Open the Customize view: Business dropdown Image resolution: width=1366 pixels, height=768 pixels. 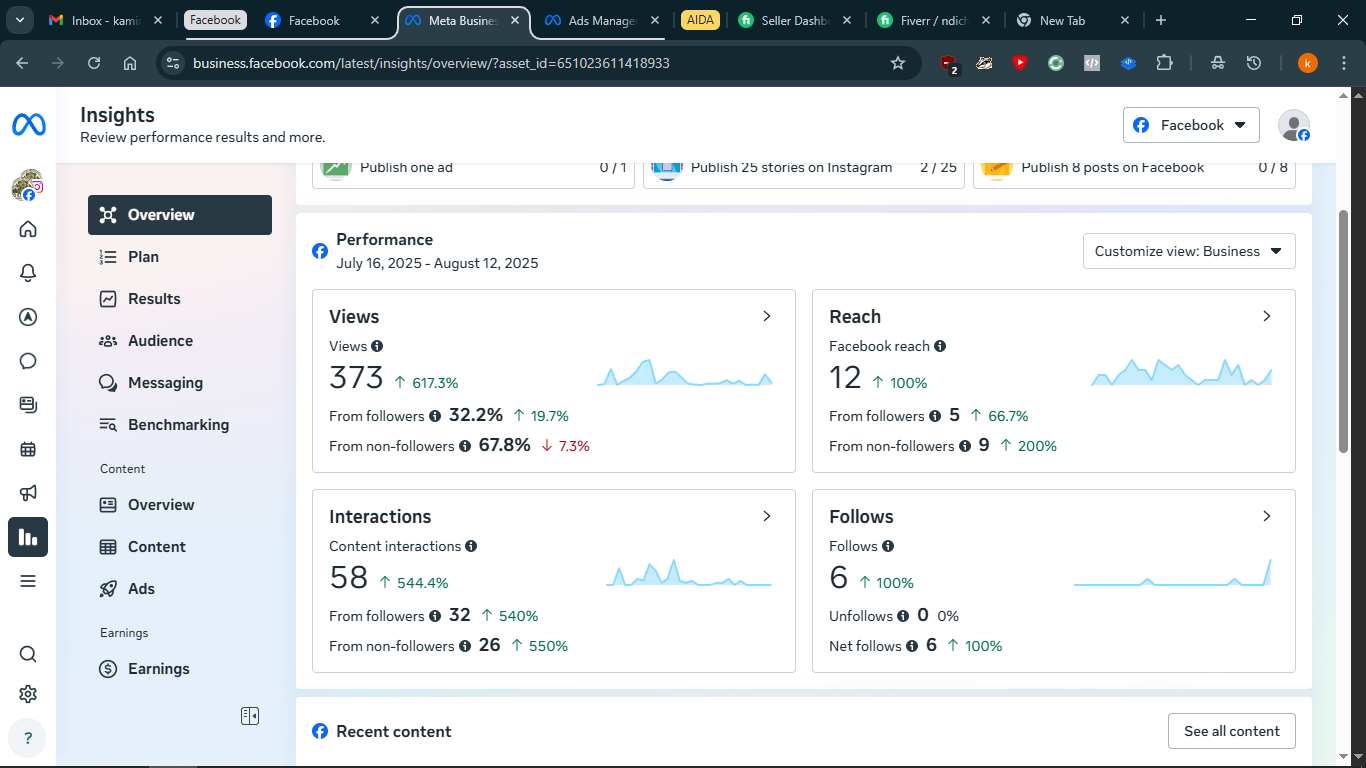pos(1188,251)
